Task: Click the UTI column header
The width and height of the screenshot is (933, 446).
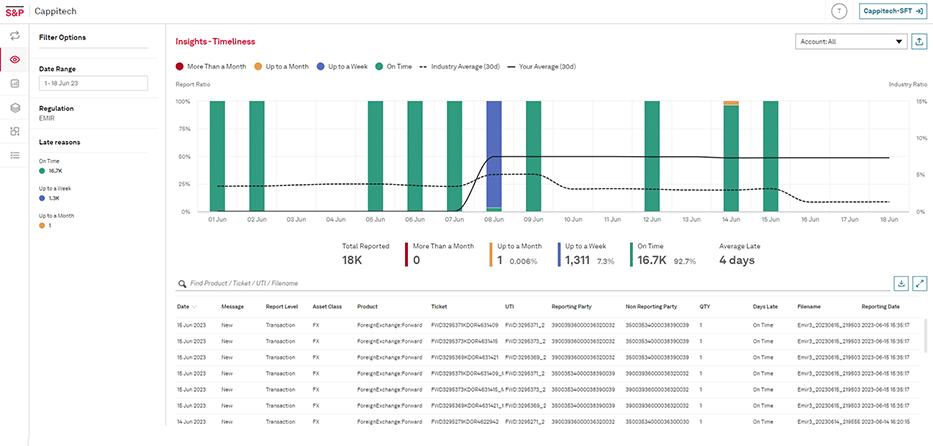Action: coord(509,307)
